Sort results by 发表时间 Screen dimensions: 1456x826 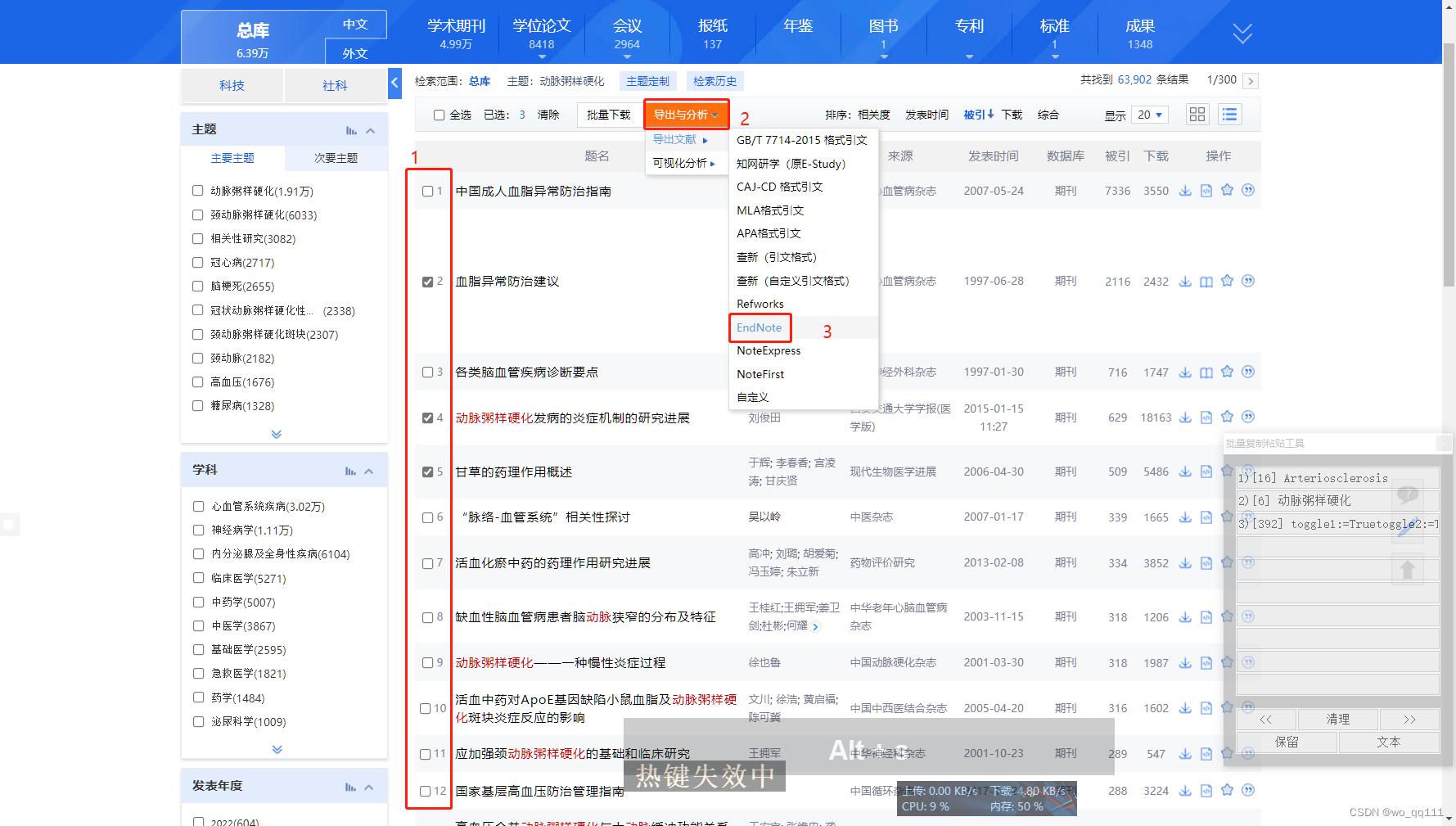(926, 115)
